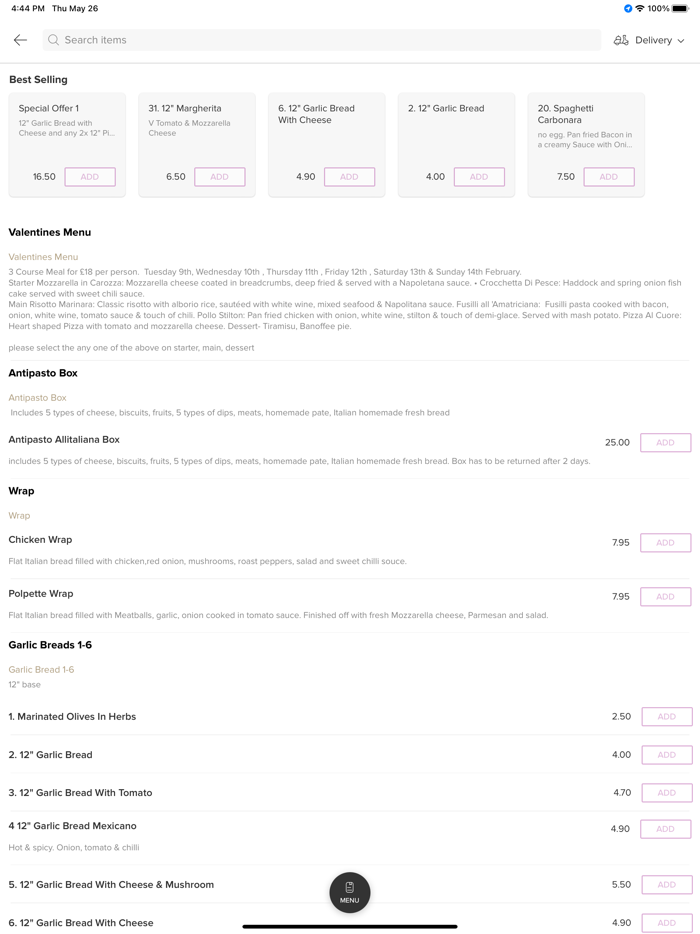Viewport: 700px width, 934px height.
Task: Tap the location services status icon
Action: [x=628, y=9]
